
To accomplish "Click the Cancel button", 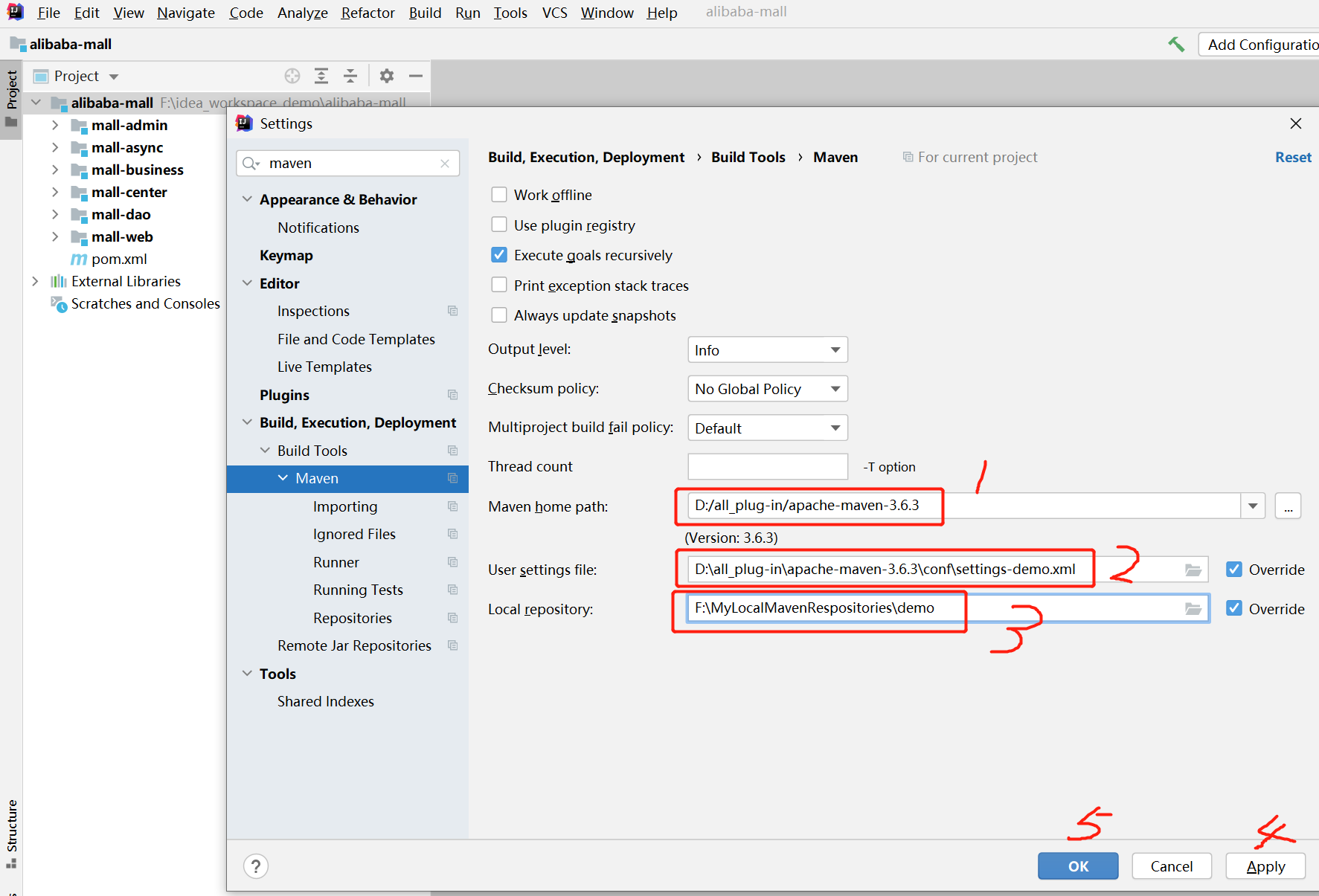I will pyautogui.click(x=1172, y=866).
